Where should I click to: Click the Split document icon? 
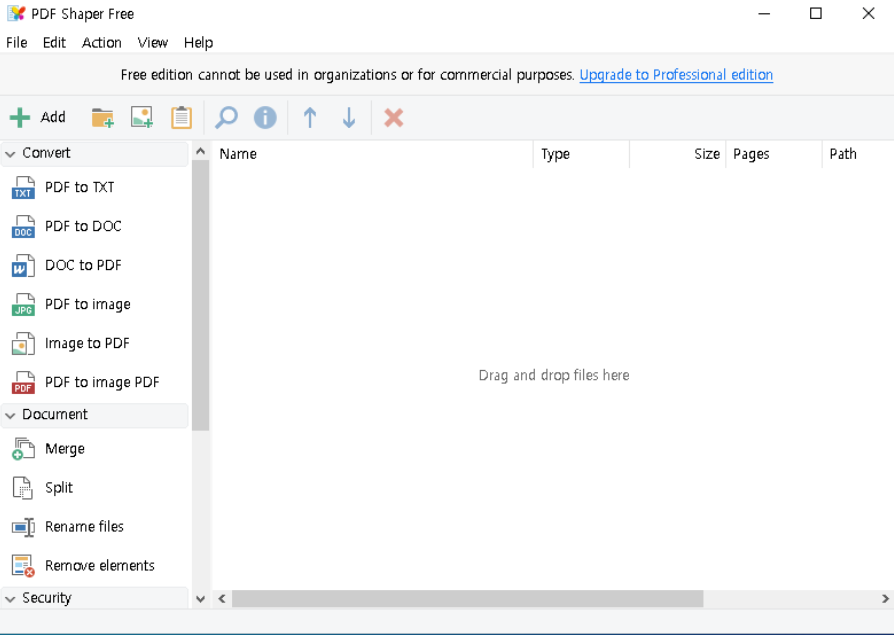(23, 488)
